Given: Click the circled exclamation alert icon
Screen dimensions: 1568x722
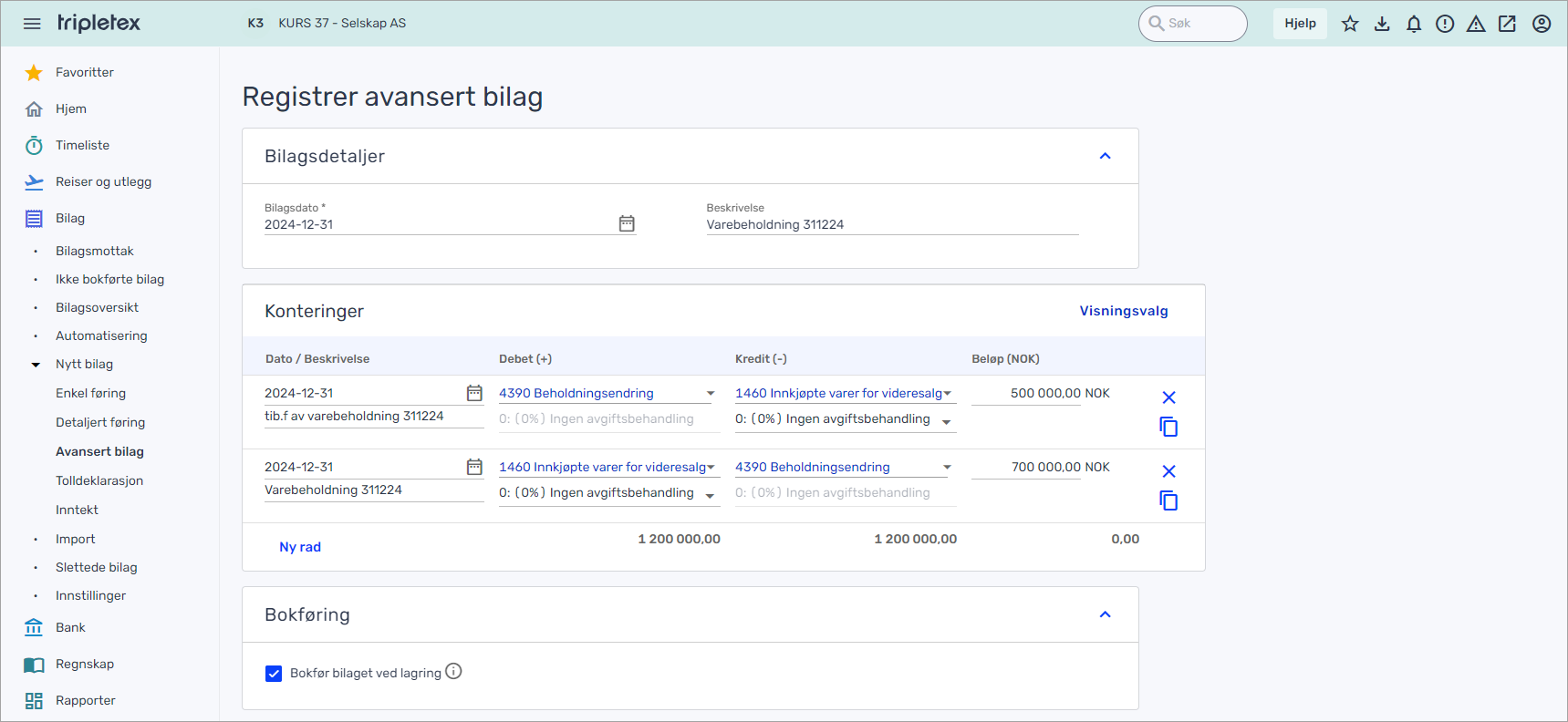Looking at the screenshot, I should click(x=1445, y=24).
